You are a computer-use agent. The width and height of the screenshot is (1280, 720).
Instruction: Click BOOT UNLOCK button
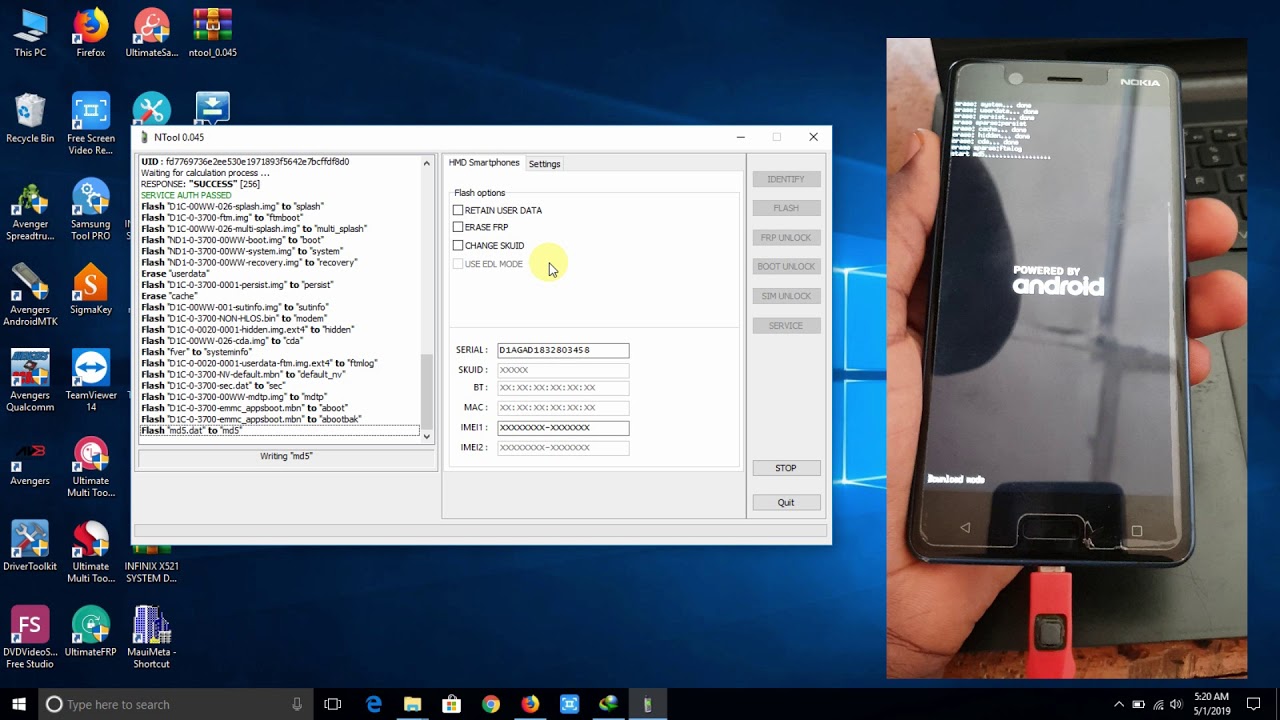786,266
